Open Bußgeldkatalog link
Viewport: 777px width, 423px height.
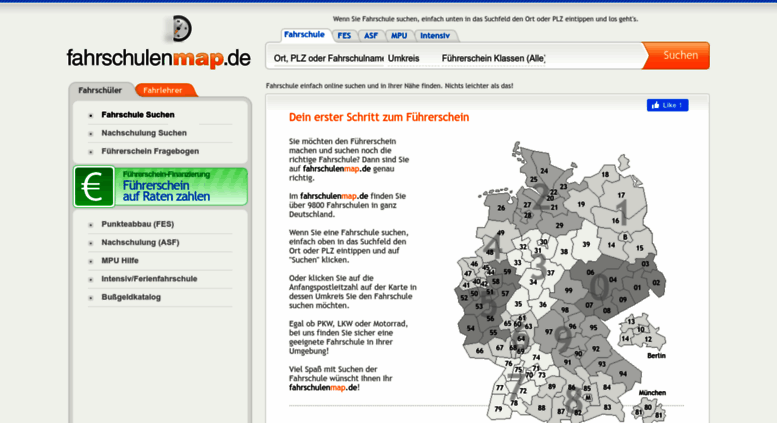131,297
